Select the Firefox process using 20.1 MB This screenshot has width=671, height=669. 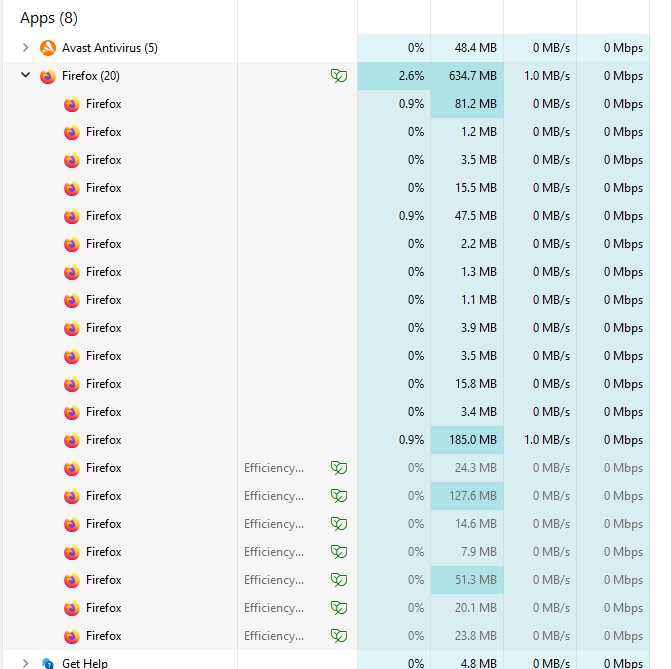pyautogui.click(x=103, y=608)
